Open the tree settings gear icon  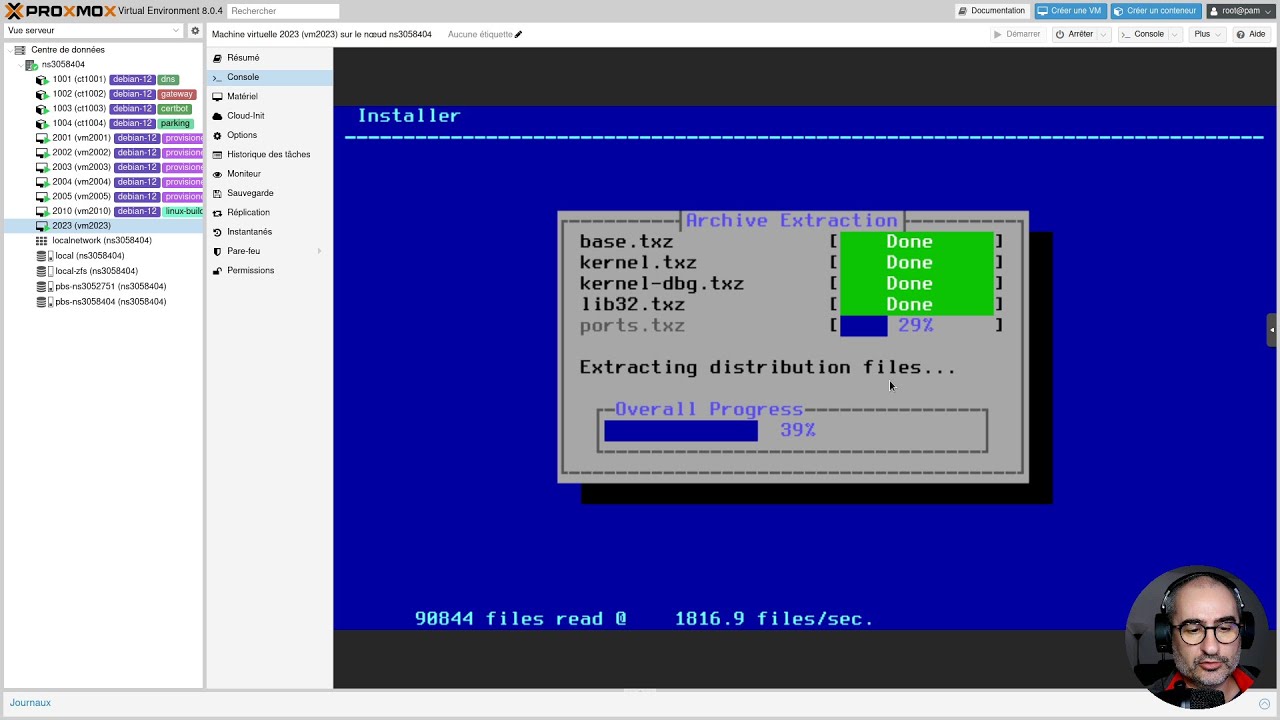pos(195,31)
